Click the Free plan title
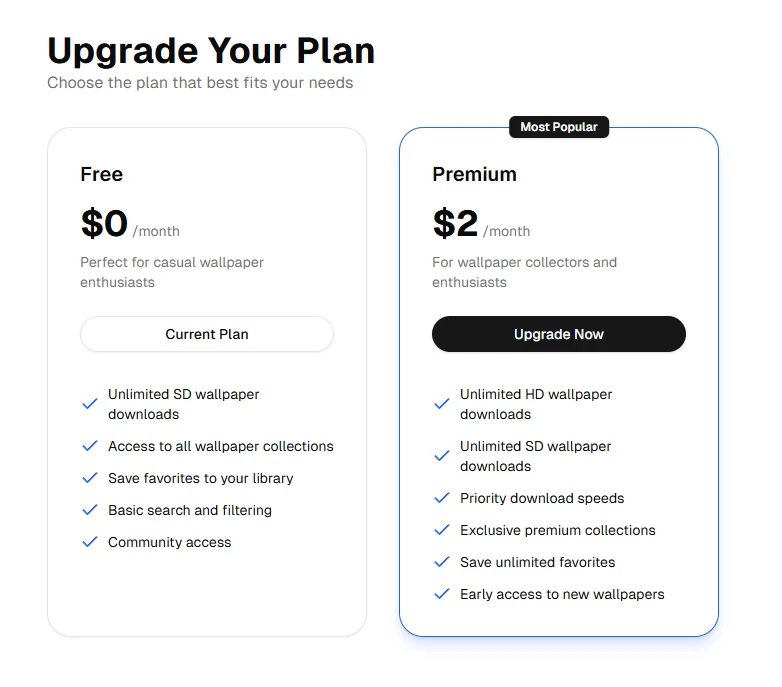Viewport: 782px width, 687px height. pos(102,174)
